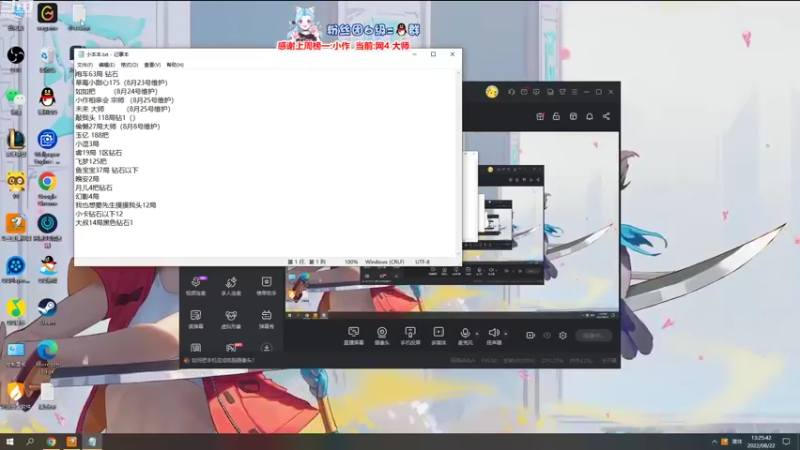Viewport: 800px width, 450px height.
Task: Click the yellow avatar in streaming app
Action: [x=492, y=92]
